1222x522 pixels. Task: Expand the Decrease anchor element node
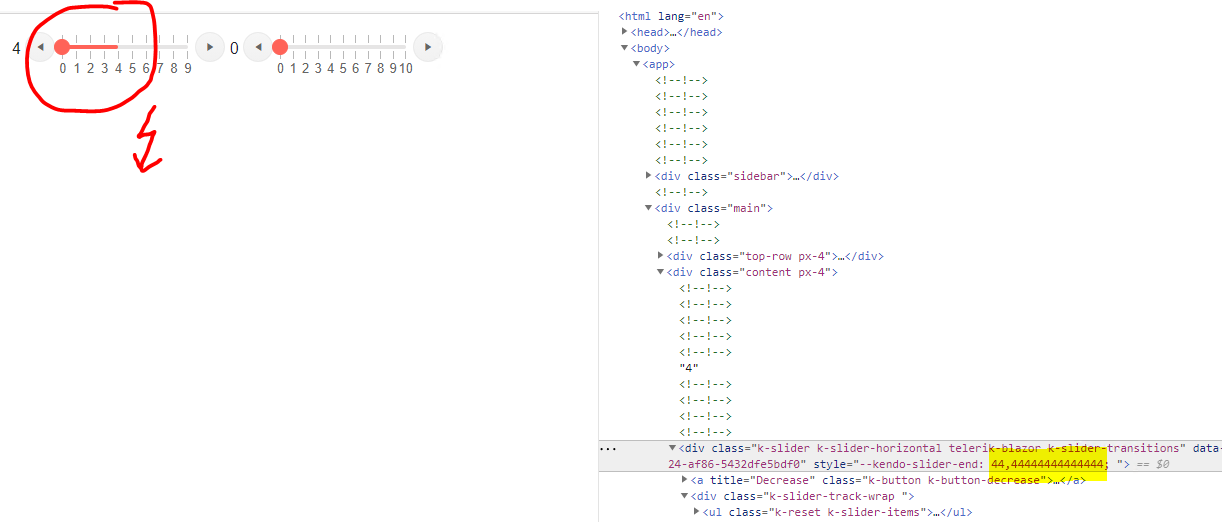[x=685, y=480]
